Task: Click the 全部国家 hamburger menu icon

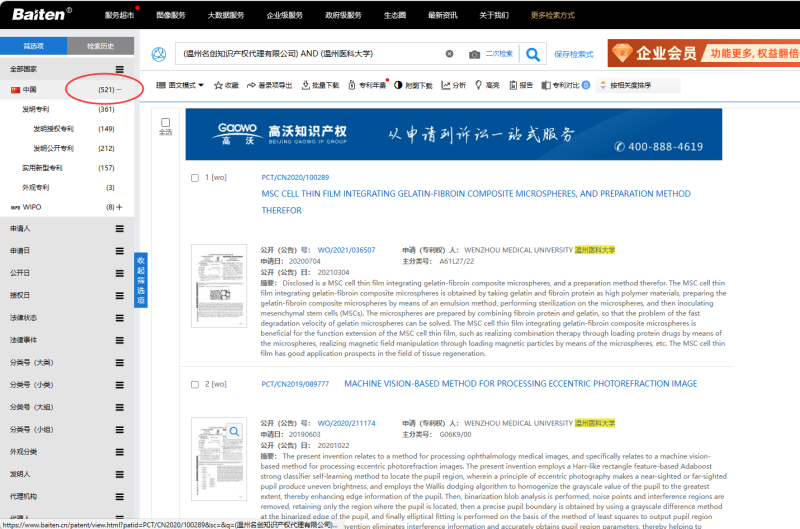Action: tap(119, 69)
